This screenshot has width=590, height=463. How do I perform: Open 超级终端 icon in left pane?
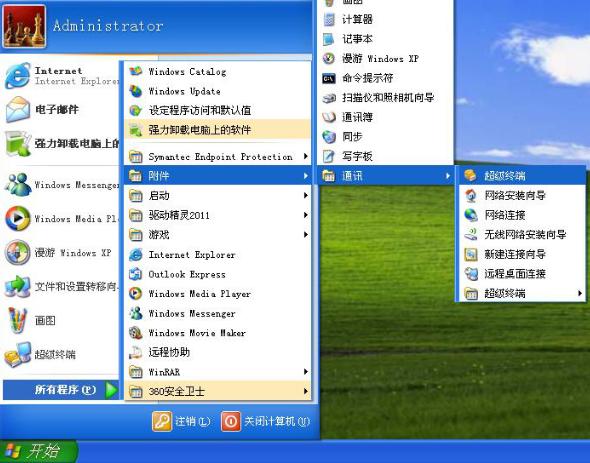point(18,354)
